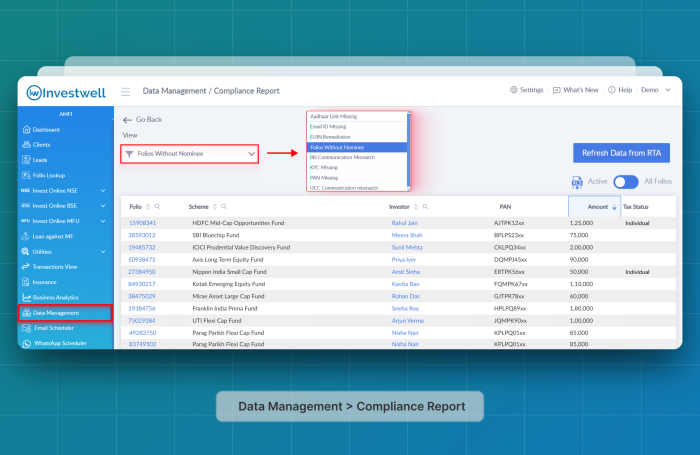Click Insurance sidebar icon

coord(26,282)
